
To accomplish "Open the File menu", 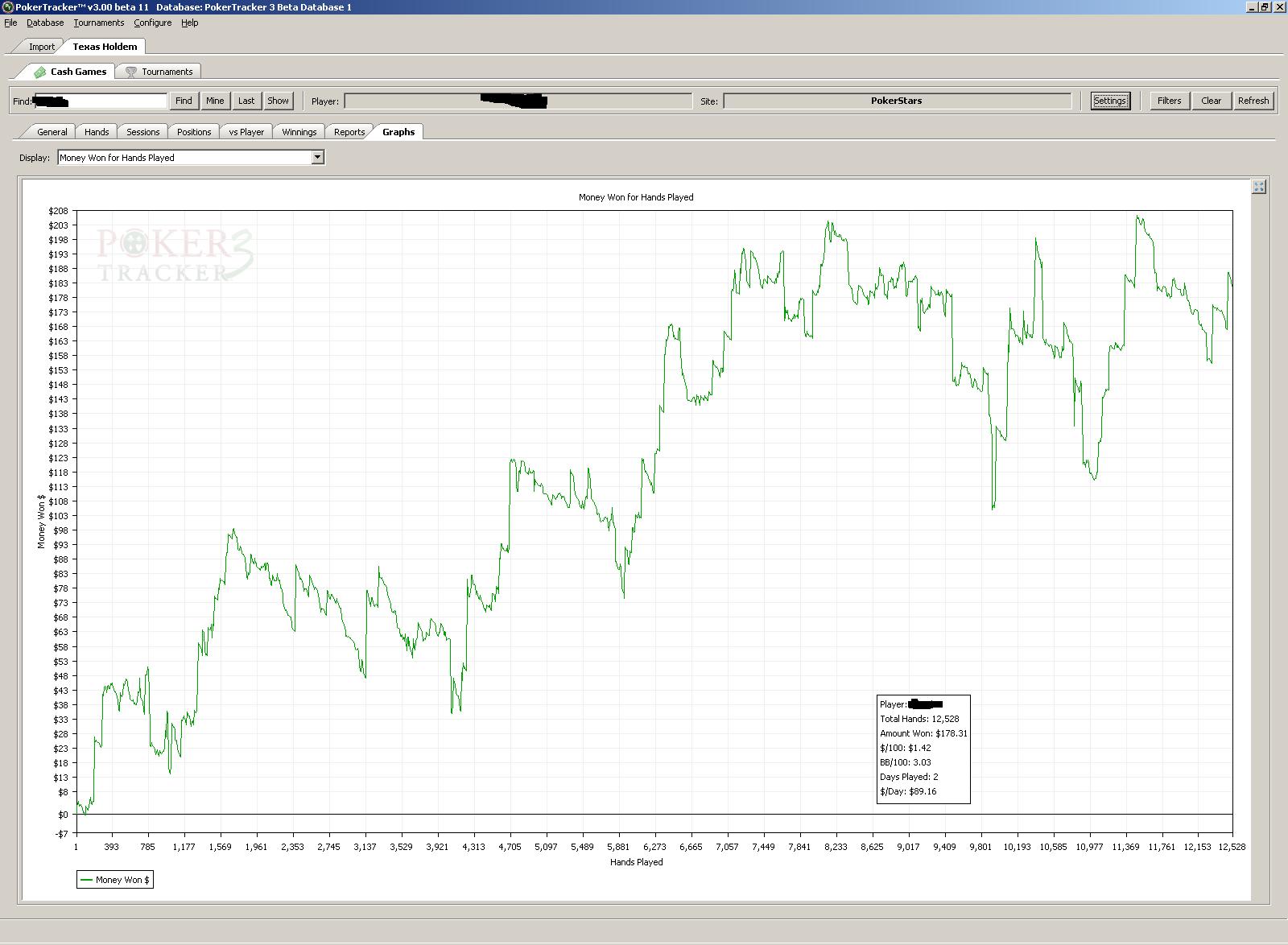I will point(10,23).
